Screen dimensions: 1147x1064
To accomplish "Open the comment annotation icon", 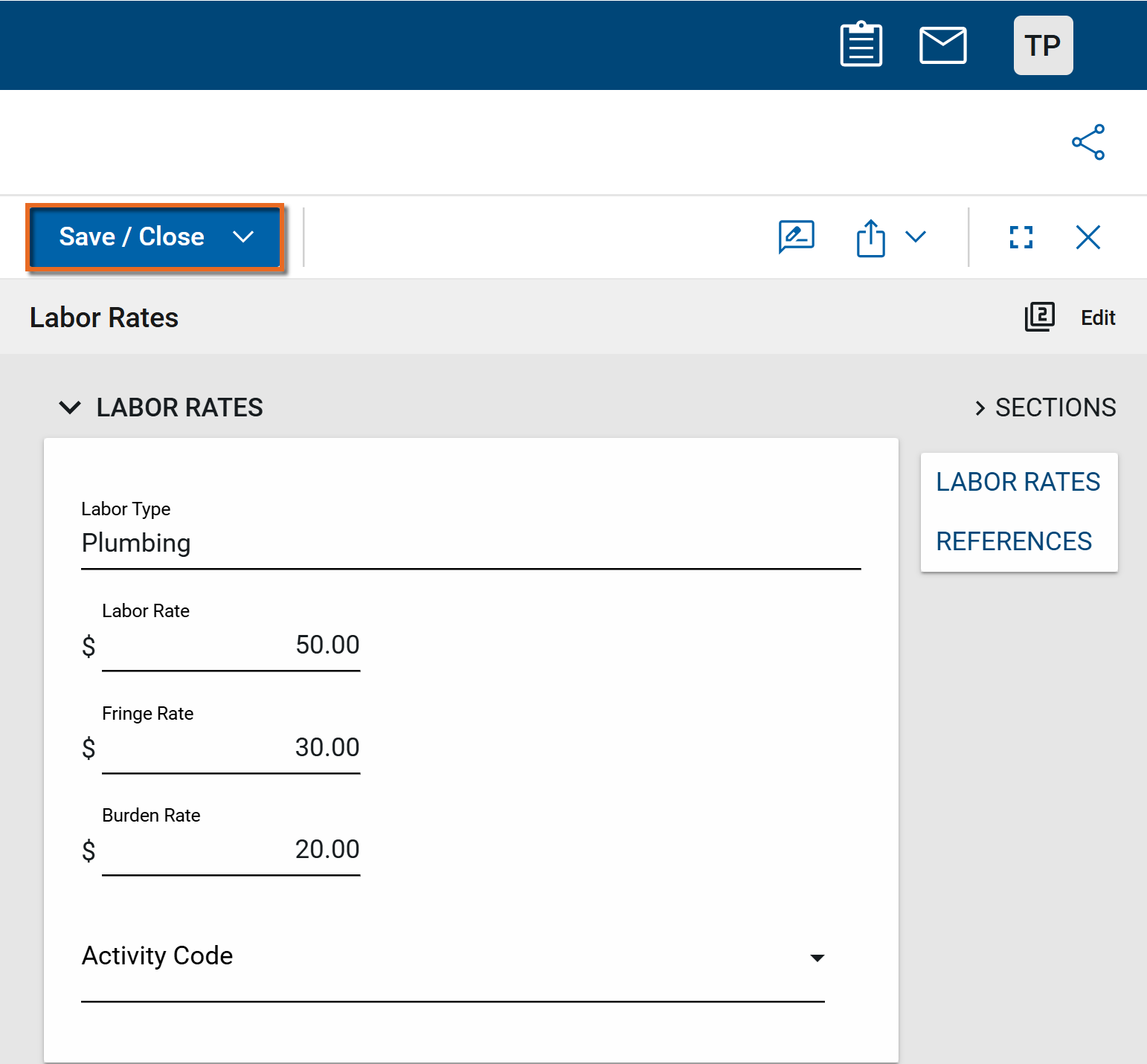I will (796, 237).
